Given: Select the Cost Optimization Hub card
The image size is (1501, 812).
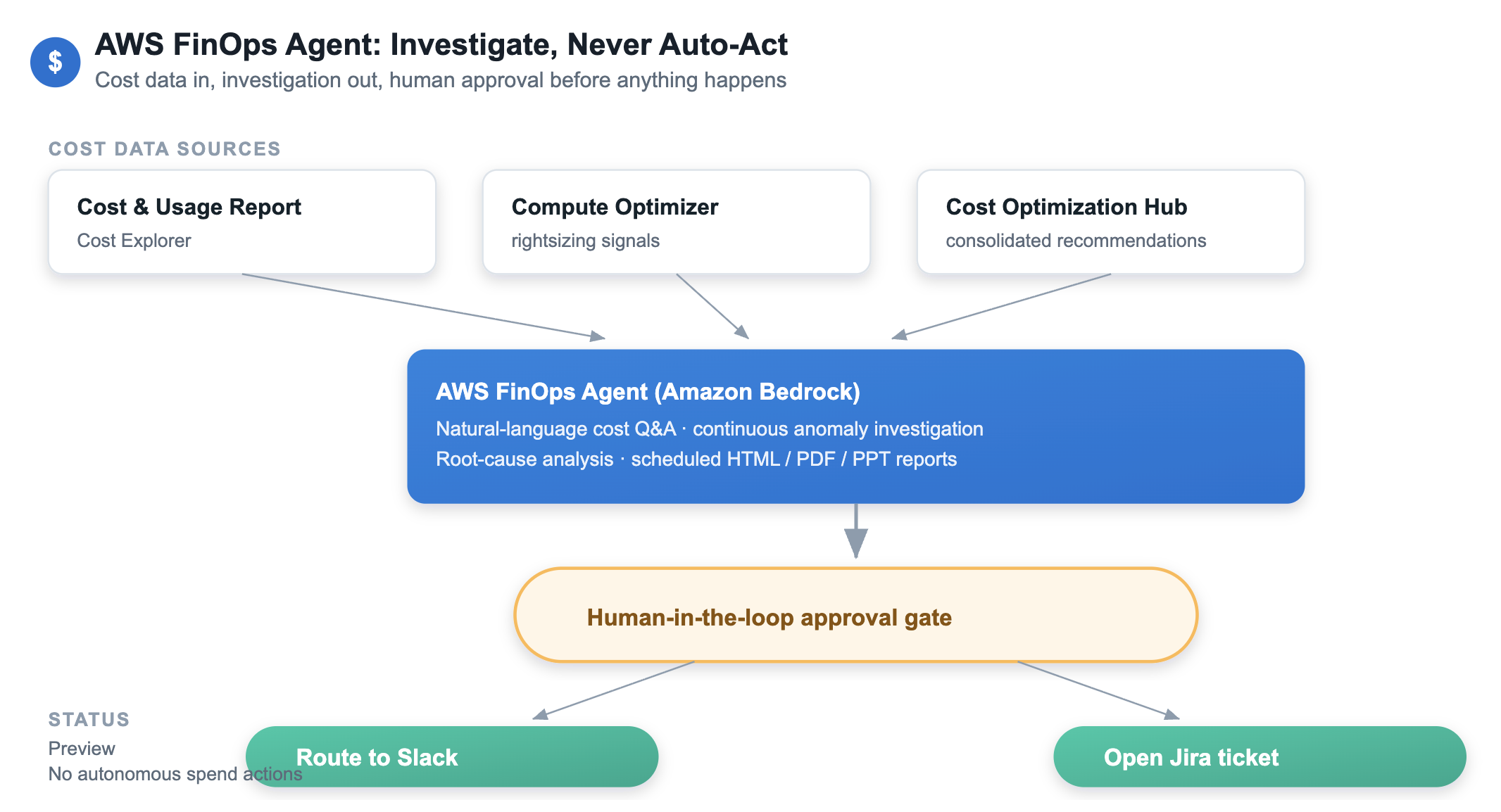Looking at the screenshot, I should 1111,222.
